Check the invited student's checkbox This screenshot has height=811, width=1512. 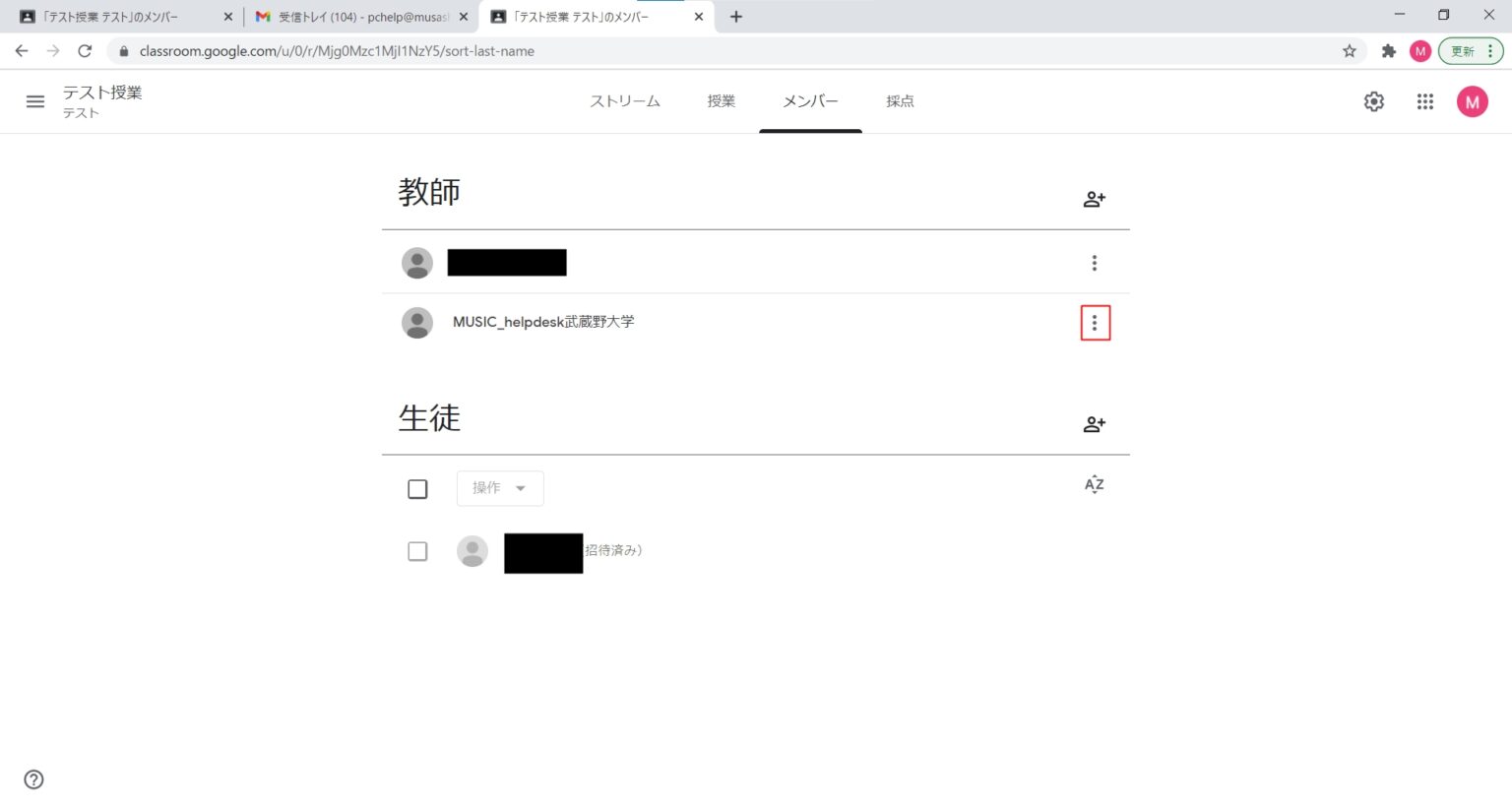click(417, 551)
